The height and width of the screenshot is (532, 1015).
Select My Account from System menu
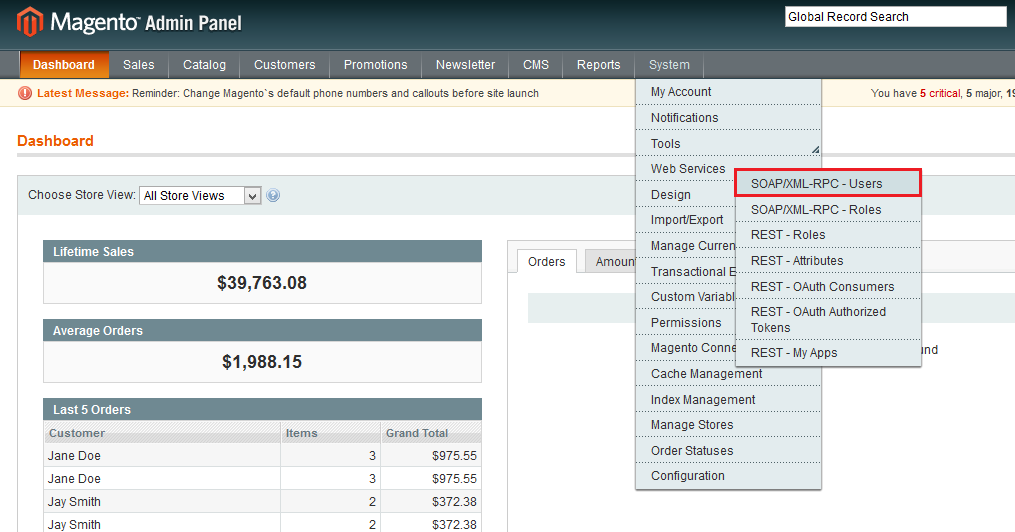(728, 92)
